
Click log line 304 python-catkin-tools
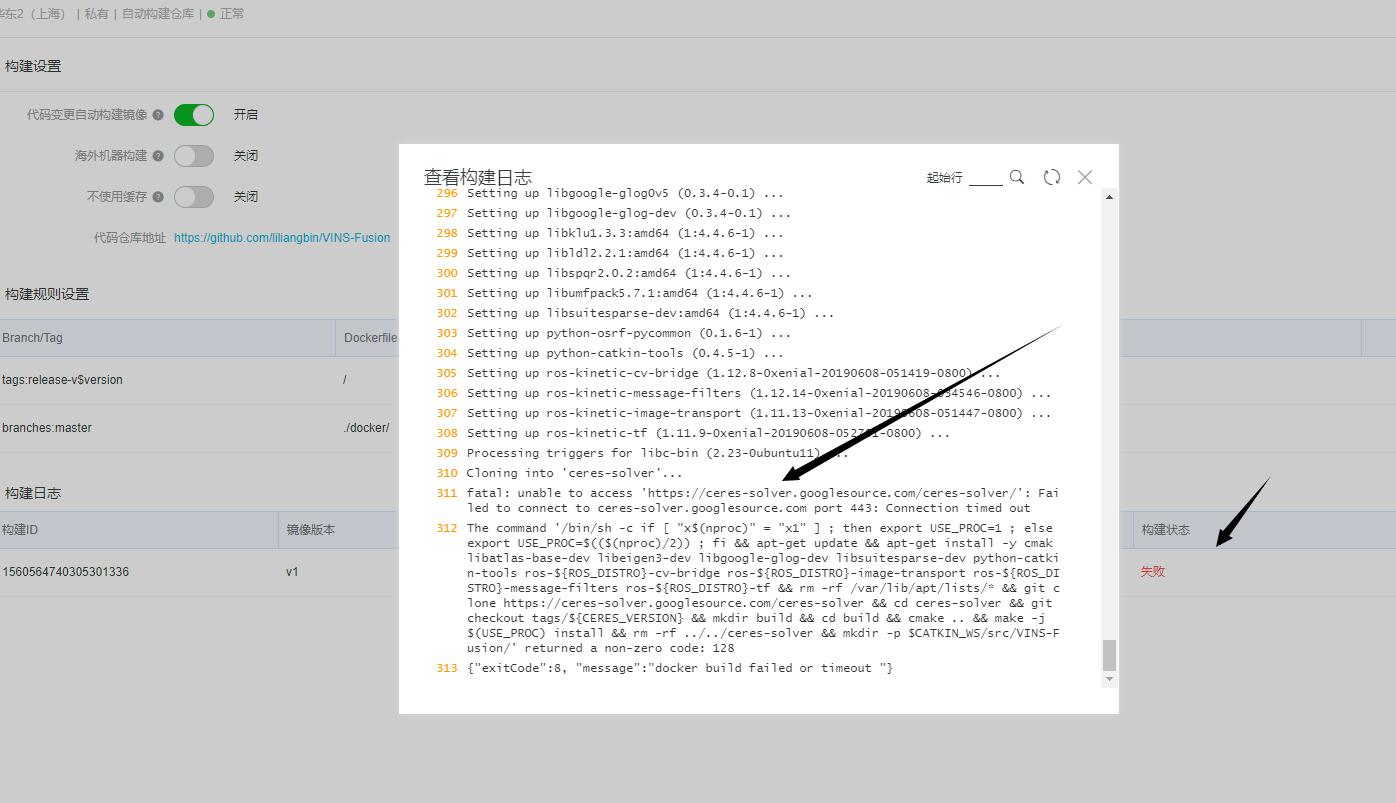click(x=625, y=353)
